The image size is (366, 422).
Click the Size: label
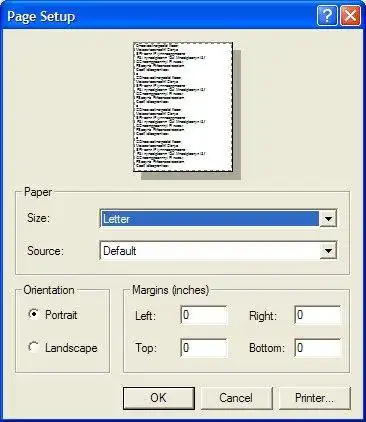coord(38,218)
